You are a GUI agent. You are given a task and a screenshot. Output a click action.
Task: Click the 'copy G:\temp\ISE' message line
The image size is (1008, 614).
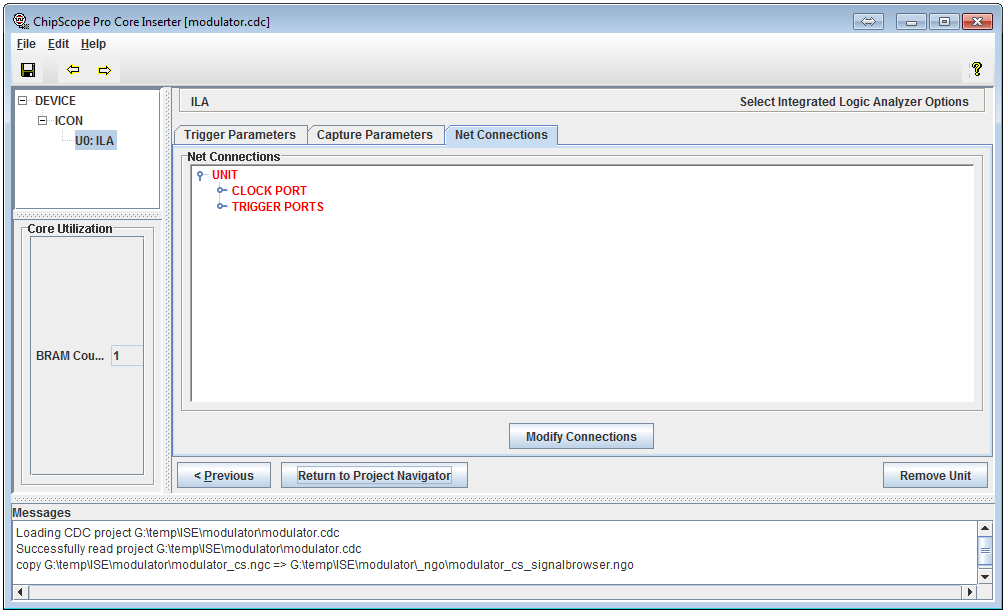point(325,565)
